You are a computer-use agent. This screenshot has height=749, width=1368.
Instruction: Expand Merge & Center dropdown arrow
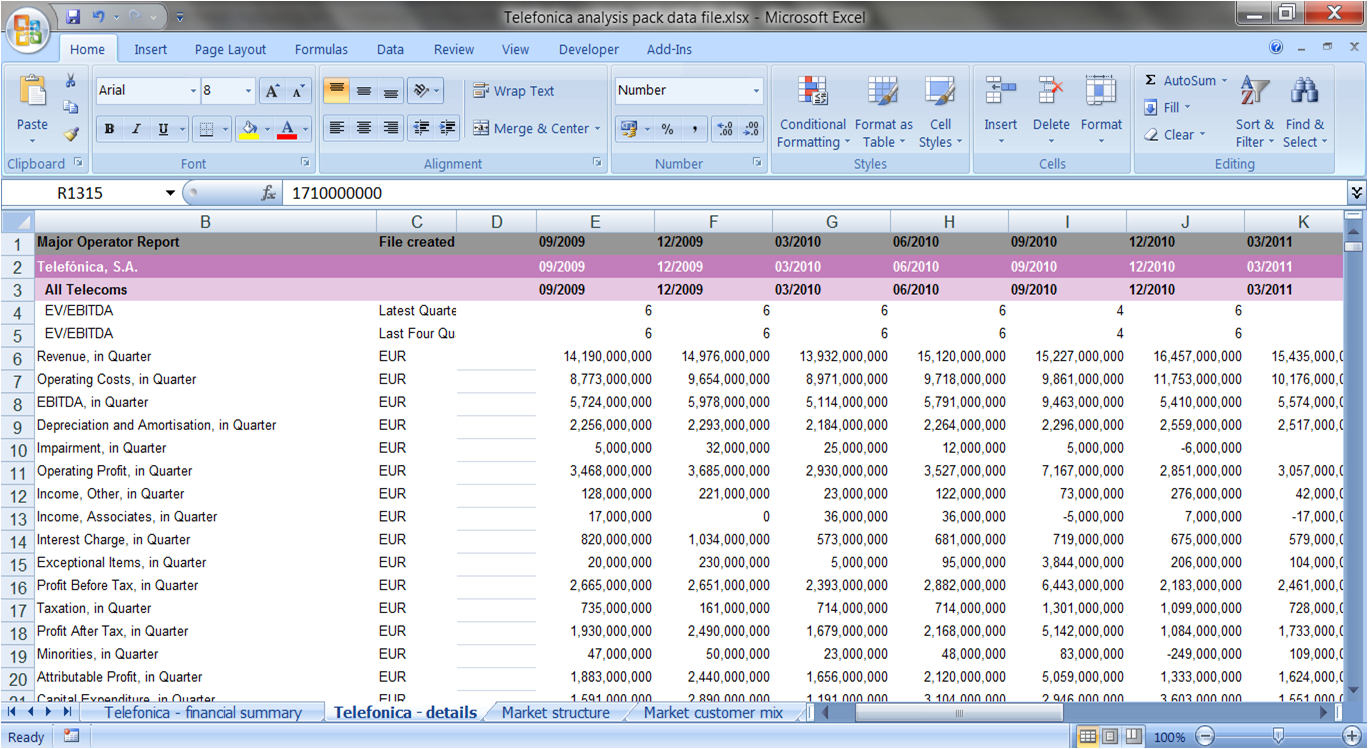[598, 129]
